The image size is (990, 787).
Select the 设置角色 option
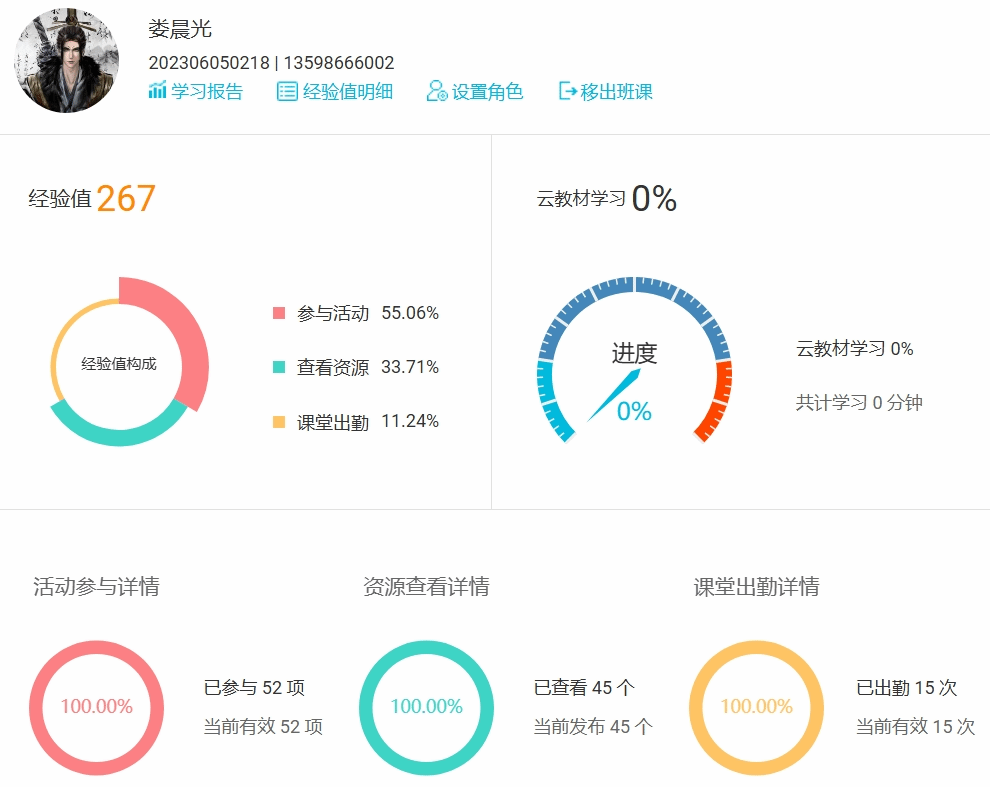point(487,92)
